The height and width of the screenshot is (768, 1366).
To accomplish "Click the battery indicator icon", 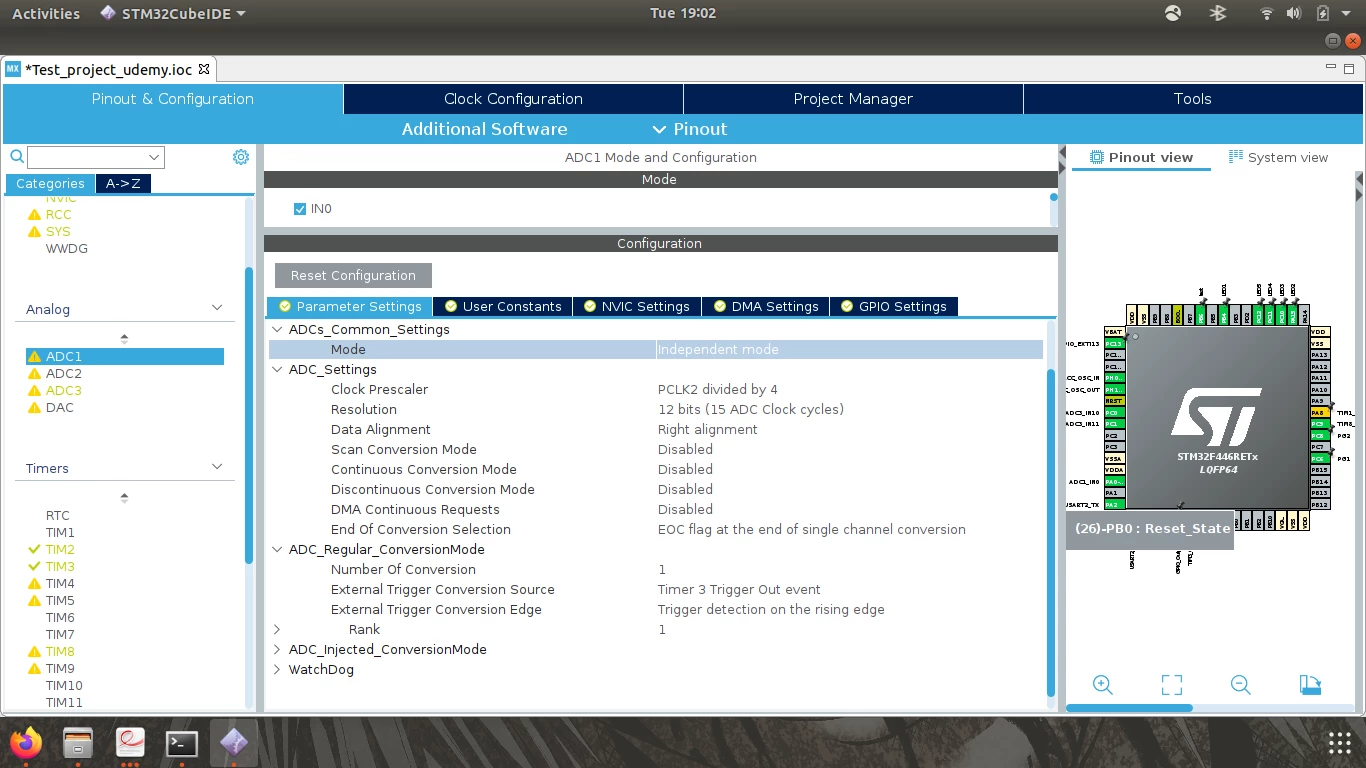I will tap(1322, 13).
